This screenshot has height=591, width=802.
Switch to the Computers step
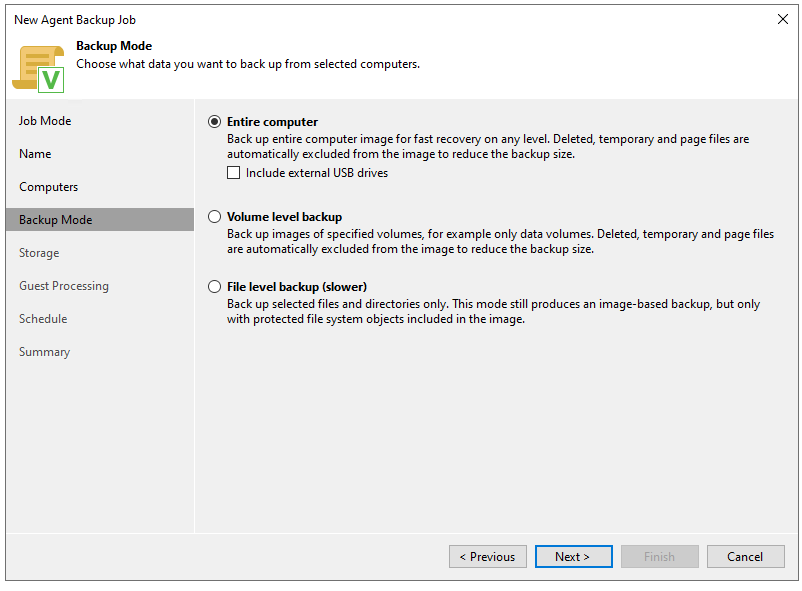tap(49, 187)
